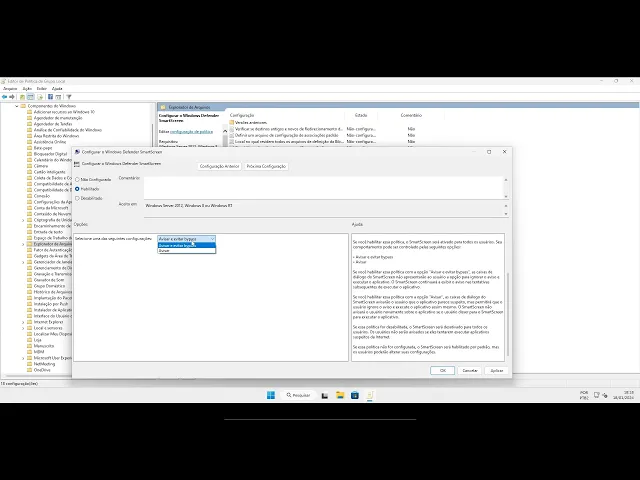Open the Arquivo menu
The height and width of the screenshot is (480, 640).
(x=10, y=89)
